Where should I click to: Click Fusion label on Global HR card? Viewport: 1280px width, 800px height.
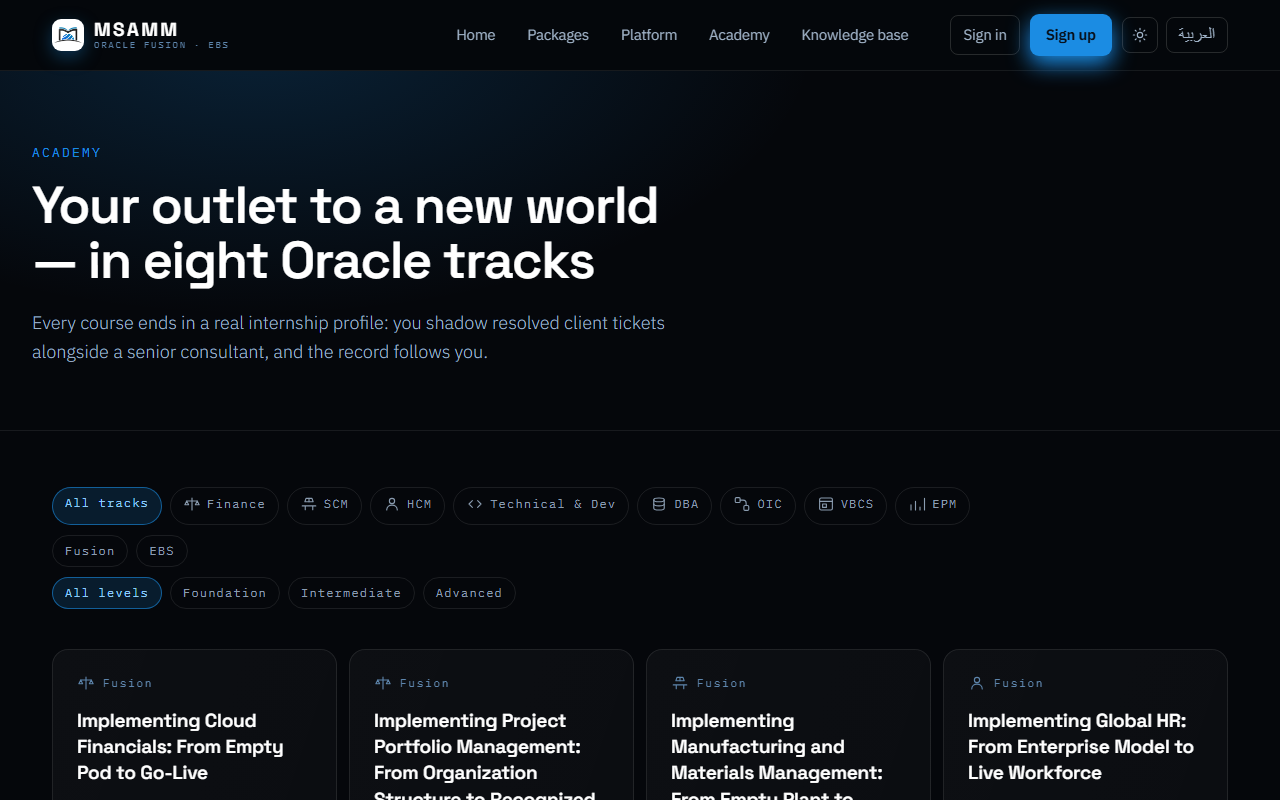1018,683
